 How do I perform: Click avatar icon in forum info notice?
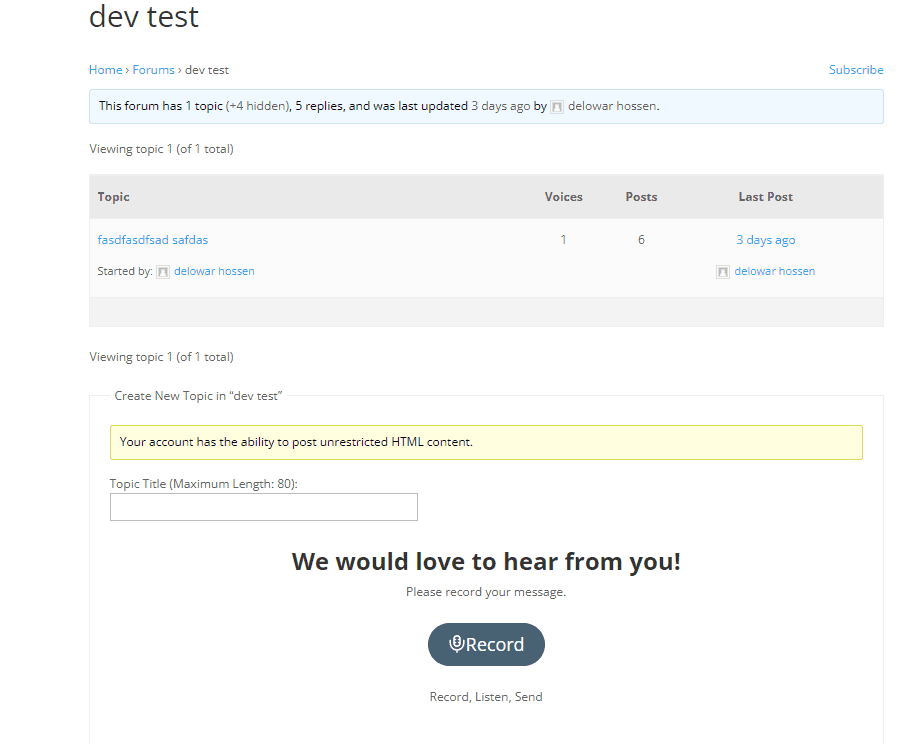pos(557,107)
